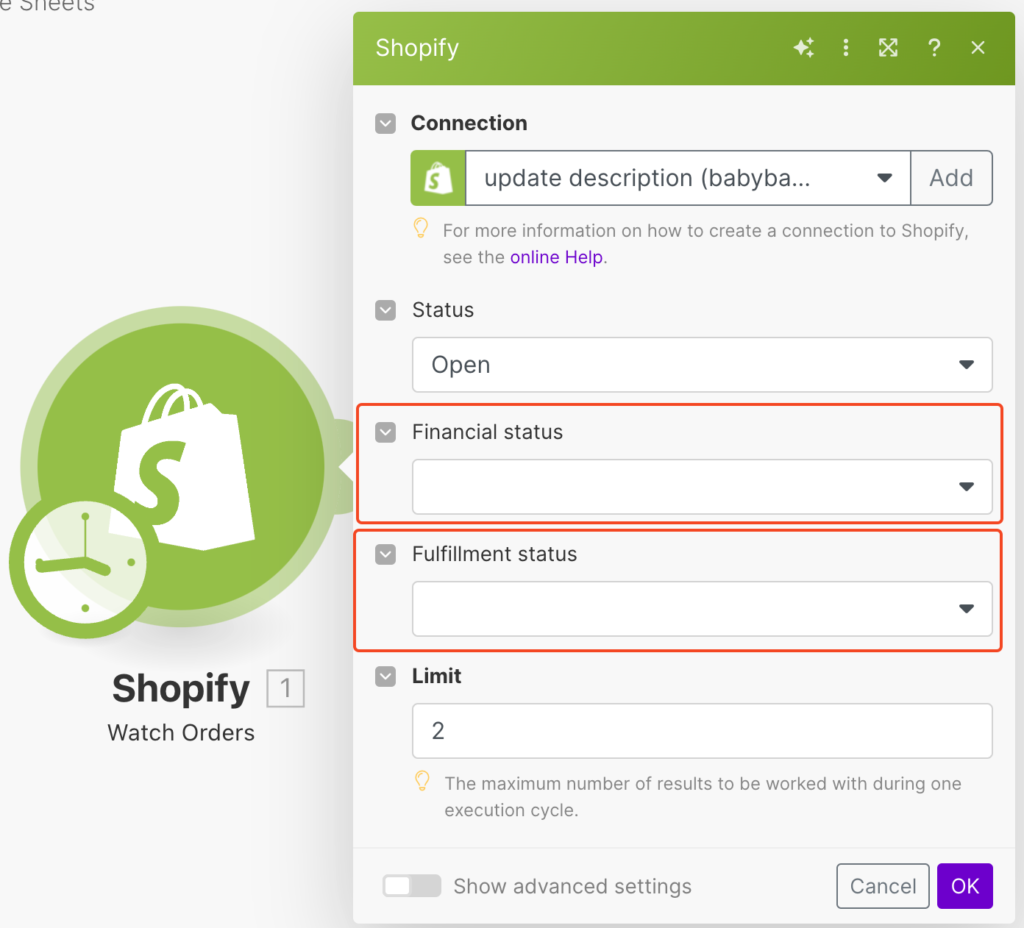Confirm settings with the OK button
This screenshot has width=1024, height=928.
pos(965,886)
